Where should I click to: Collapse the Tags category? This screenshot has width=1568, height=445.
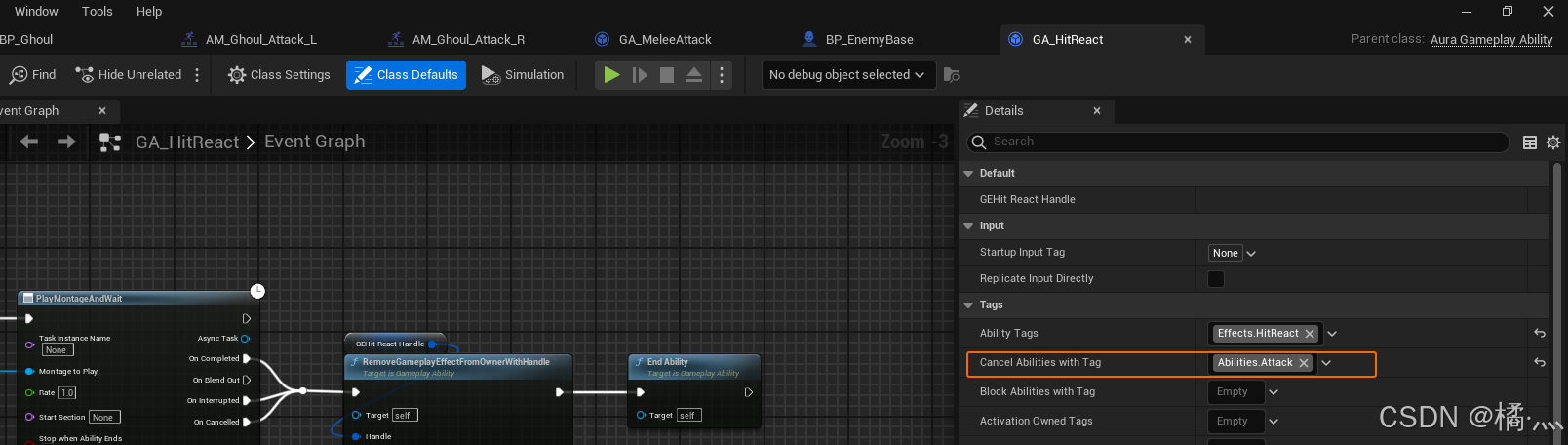[968, 305]
